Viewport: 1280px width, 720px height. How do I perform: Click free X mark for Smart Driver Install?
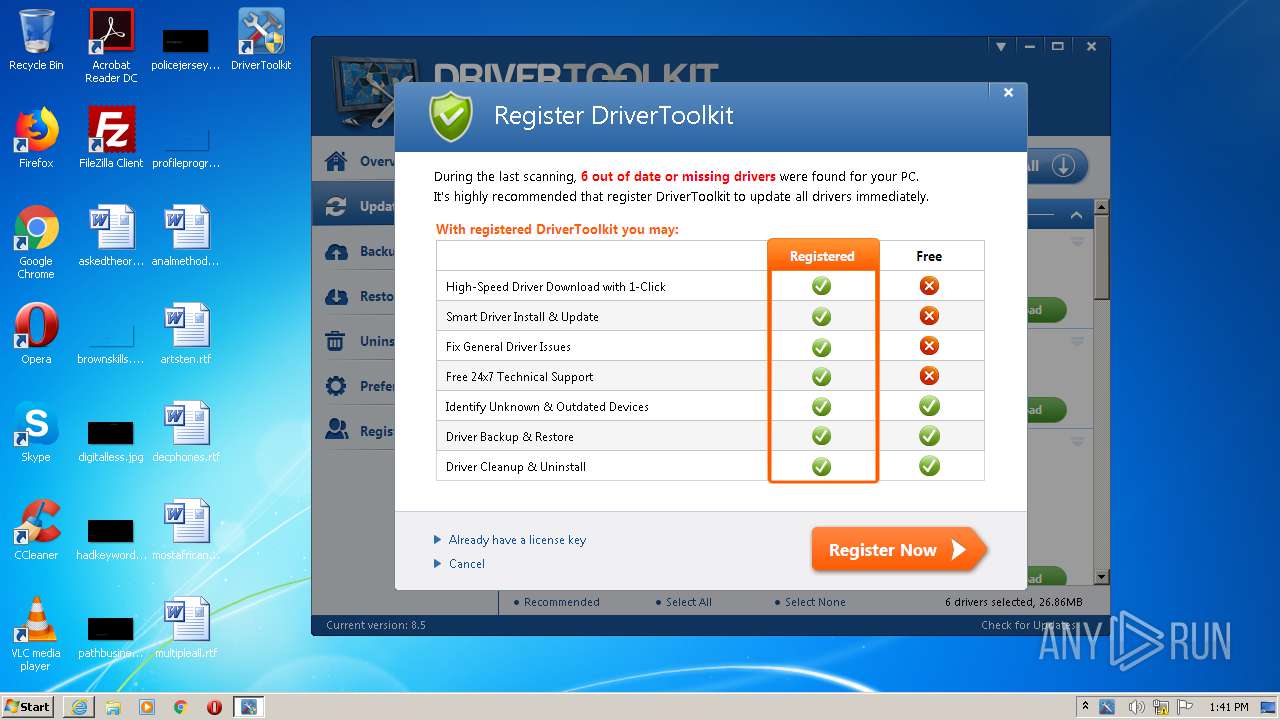point(929,316)
